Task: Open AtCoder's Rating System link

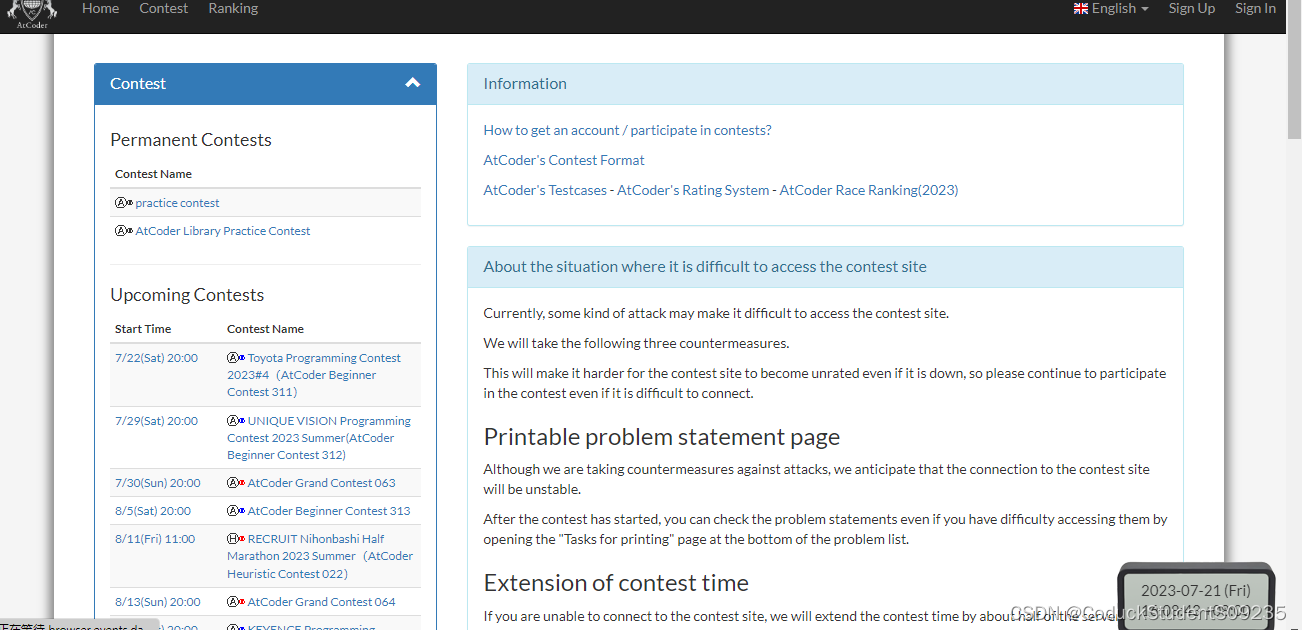Action: (693, 190)
